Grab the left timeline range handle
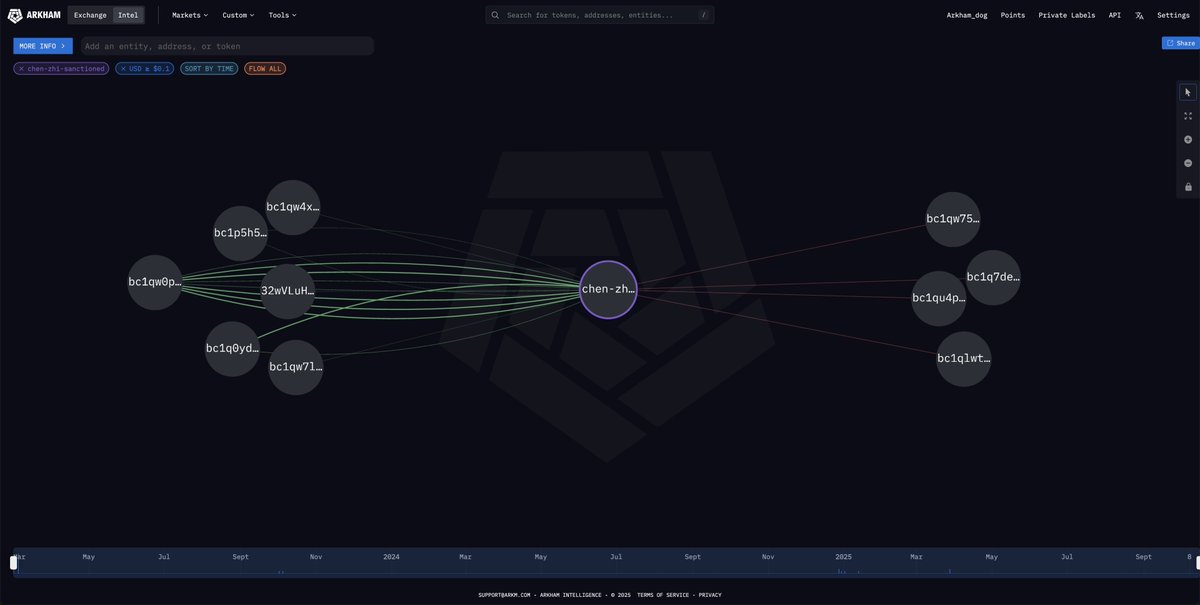This screenshot has width=1200, height=605. (14, 563)
